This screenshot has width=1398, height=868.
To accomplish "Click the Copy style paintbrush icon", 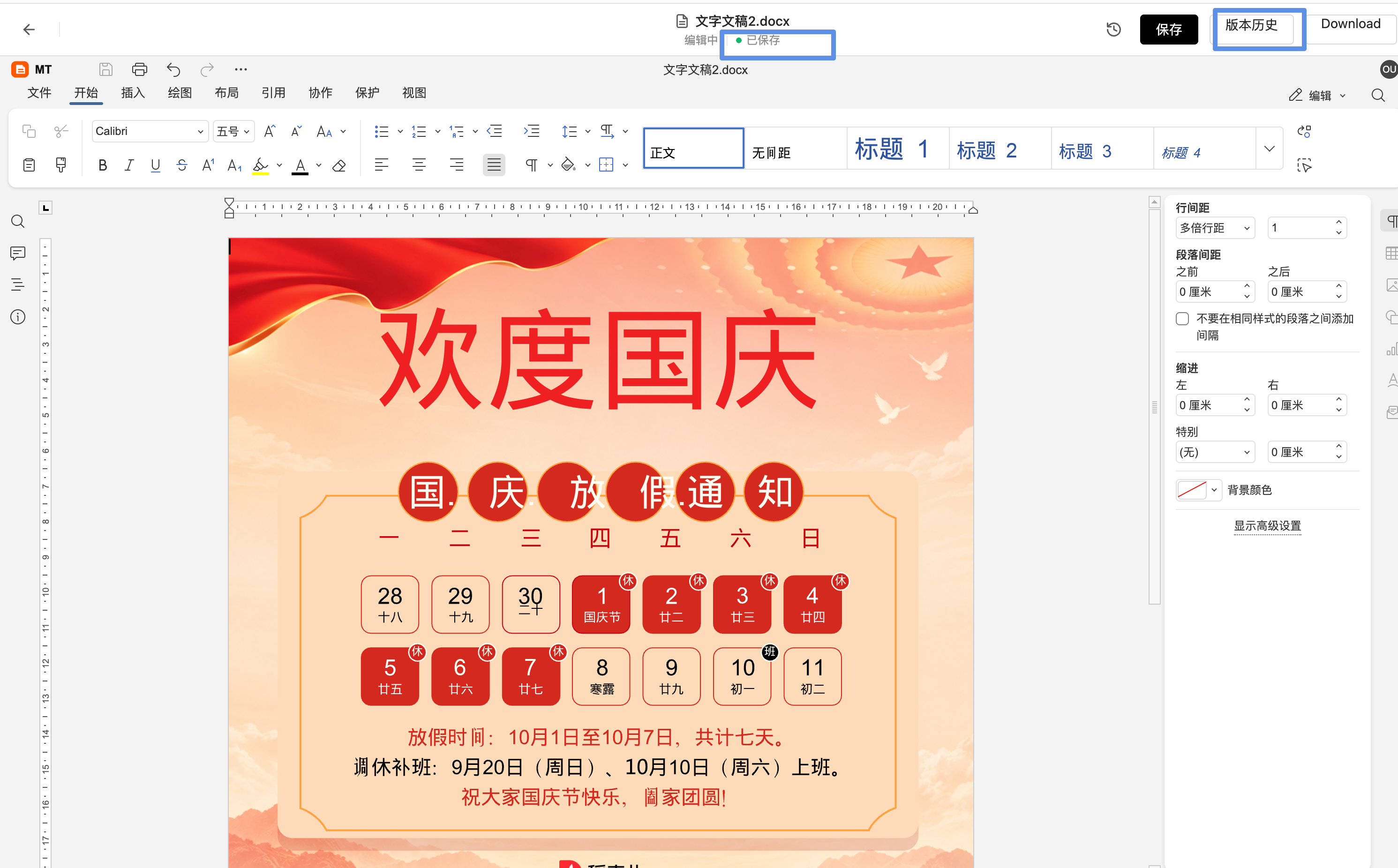I will (x=61, y=165).
